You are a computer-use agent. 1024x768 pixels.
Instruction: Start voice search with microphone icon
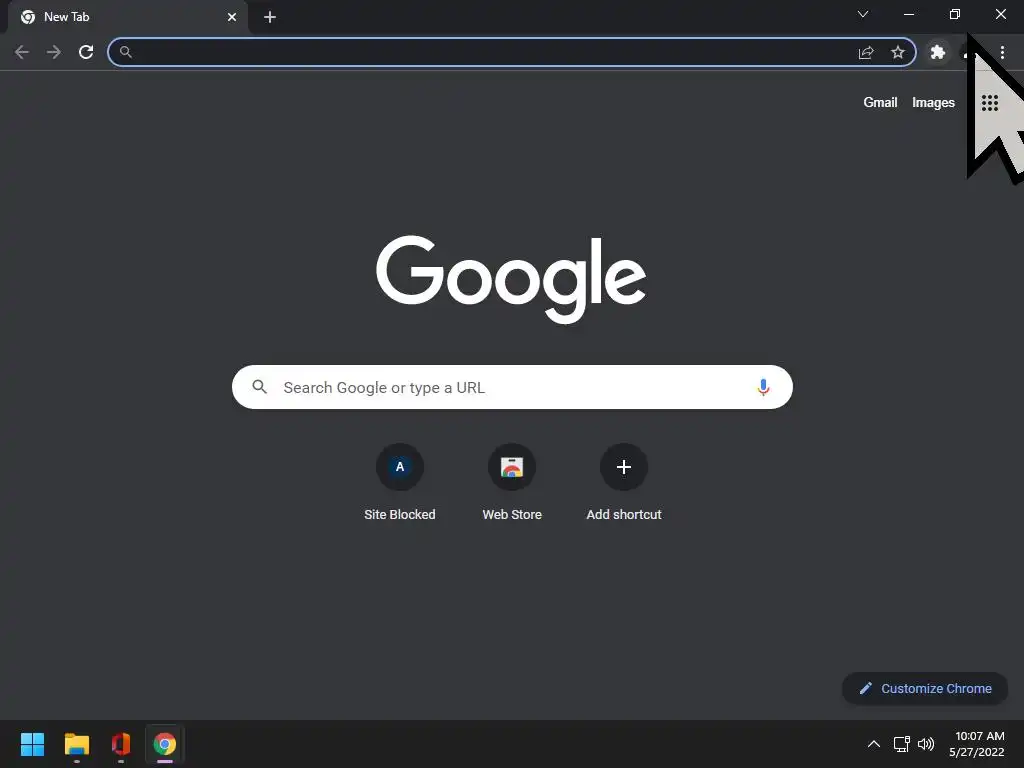[x=763, y=387]
